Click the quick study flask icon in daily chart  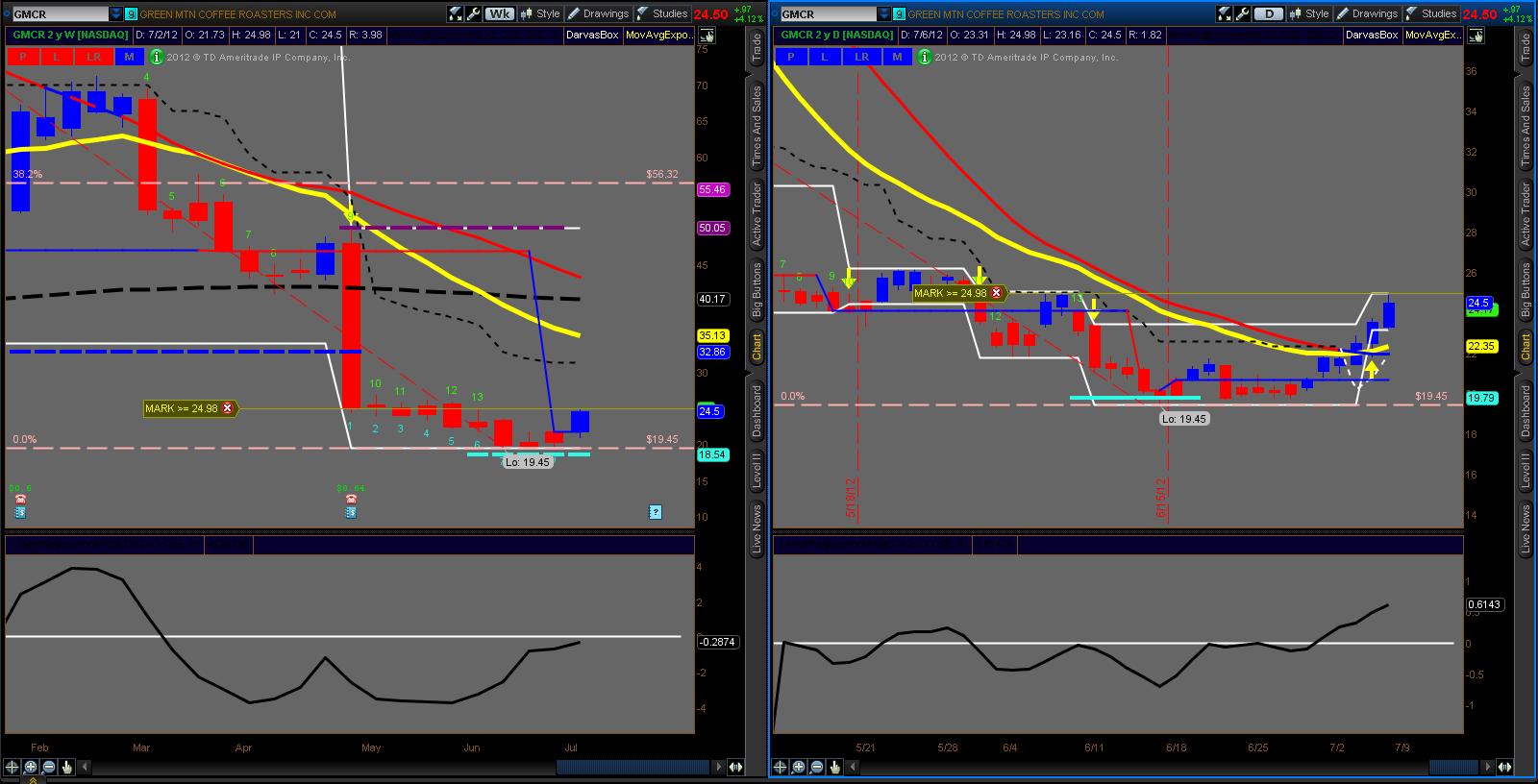click(x=1226, y=13)
